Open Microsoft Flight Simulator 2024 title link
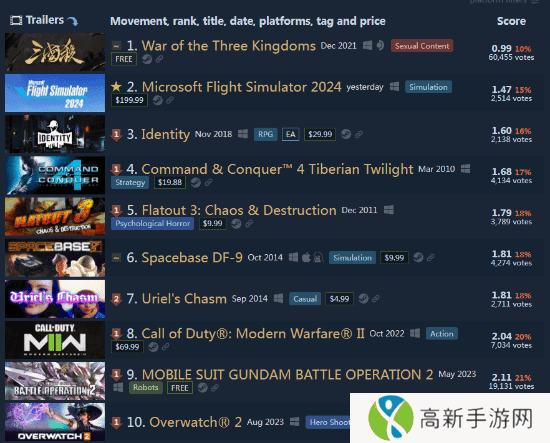The height and width of the screenshot is (443, 550). tap(242, 87)
